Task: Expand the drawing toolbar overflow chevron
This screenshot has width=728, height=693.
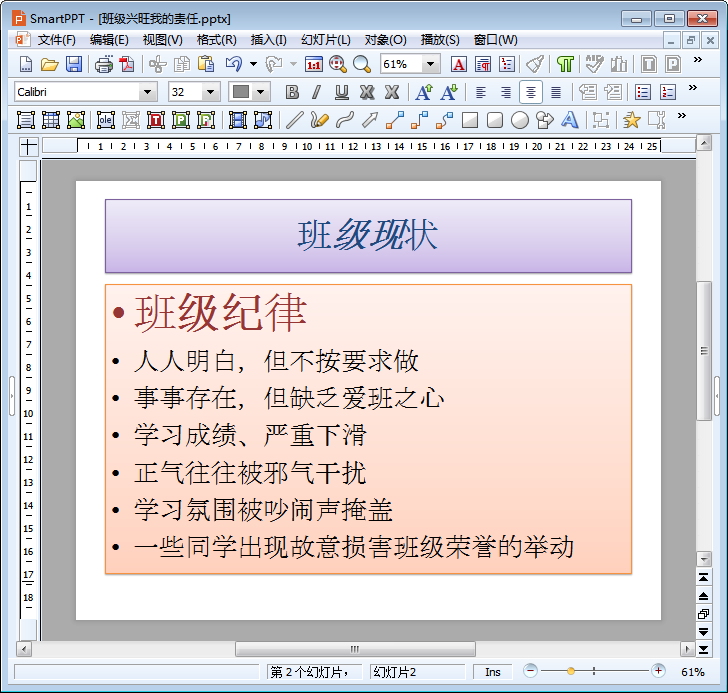Action: pos(682,116)
